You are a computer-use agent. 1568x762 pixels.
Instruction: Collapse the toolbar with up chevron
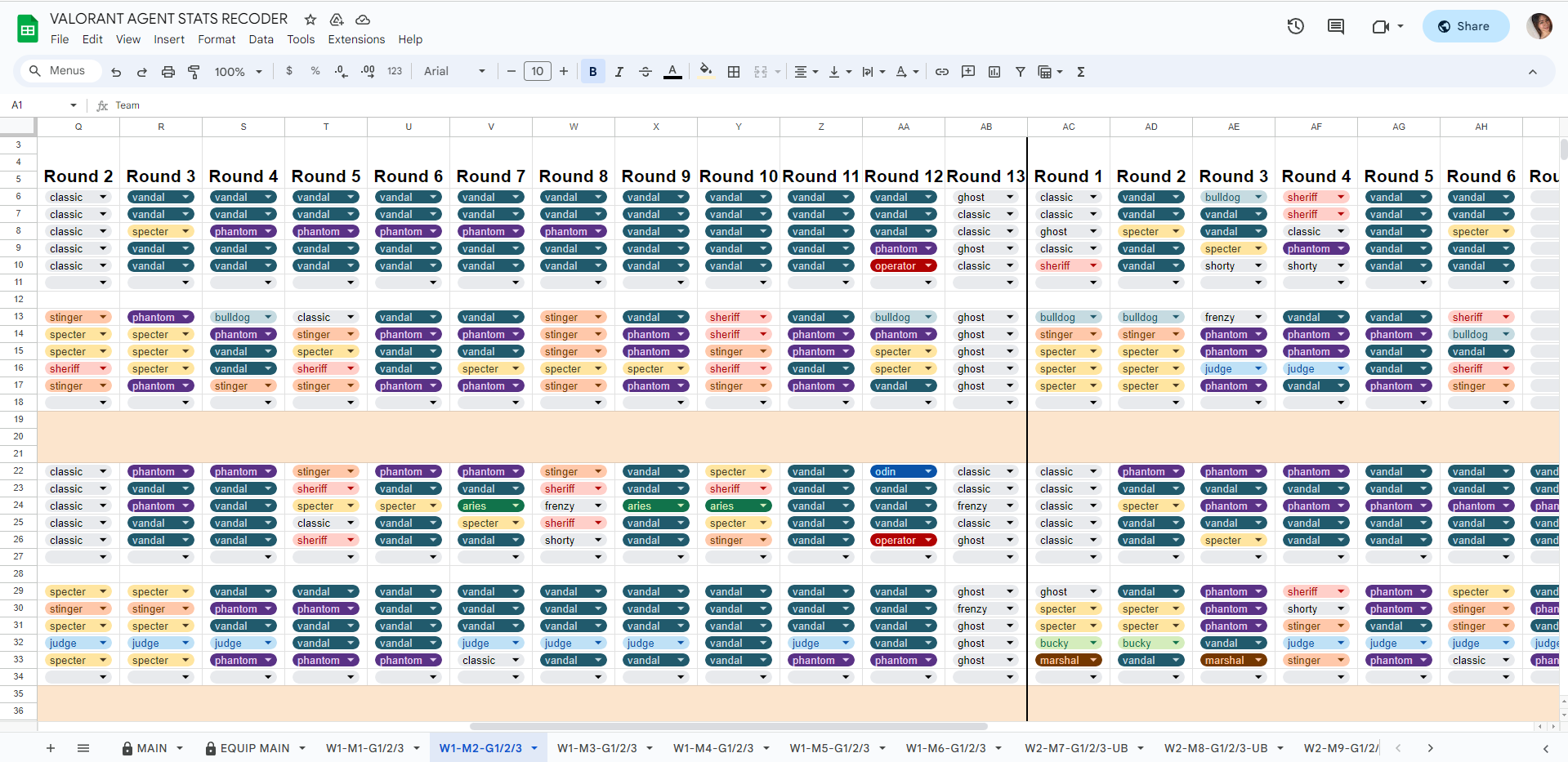(x=1533, y=72)
